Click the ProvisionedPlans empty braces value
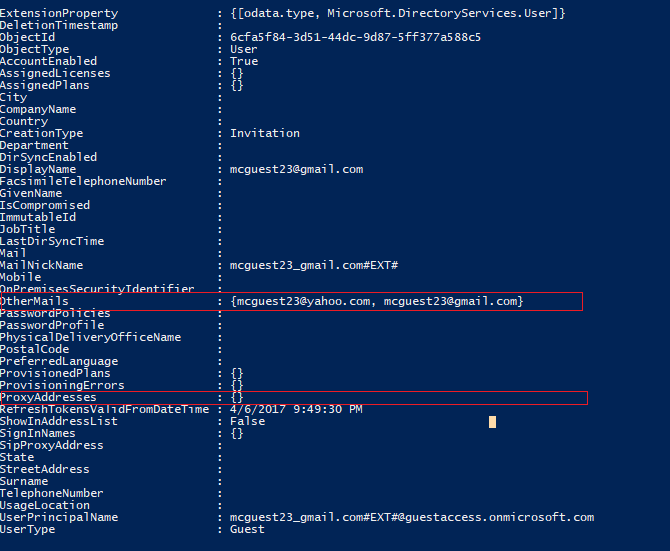This screenshot has width=670, height=551. pos(237,373)
